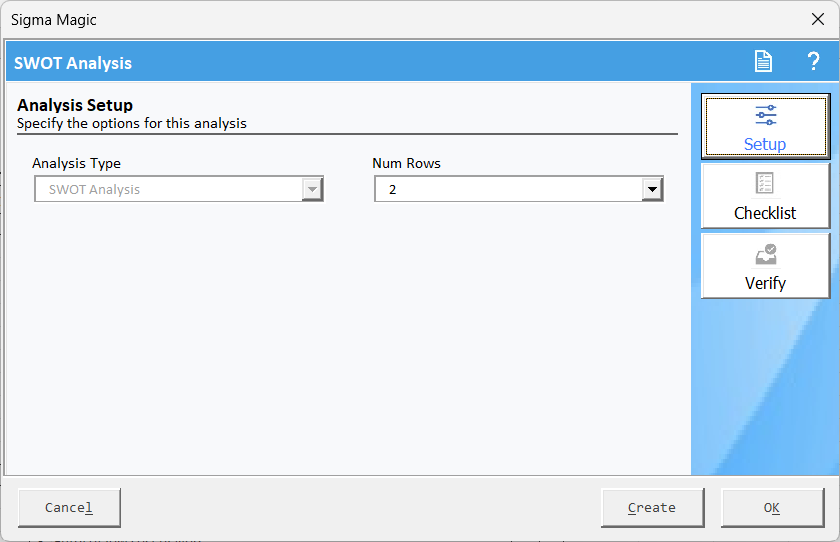The height and width of the screenshot is (542, 840).
Task: Open help via the question mark icon
Action: point(813,61)
